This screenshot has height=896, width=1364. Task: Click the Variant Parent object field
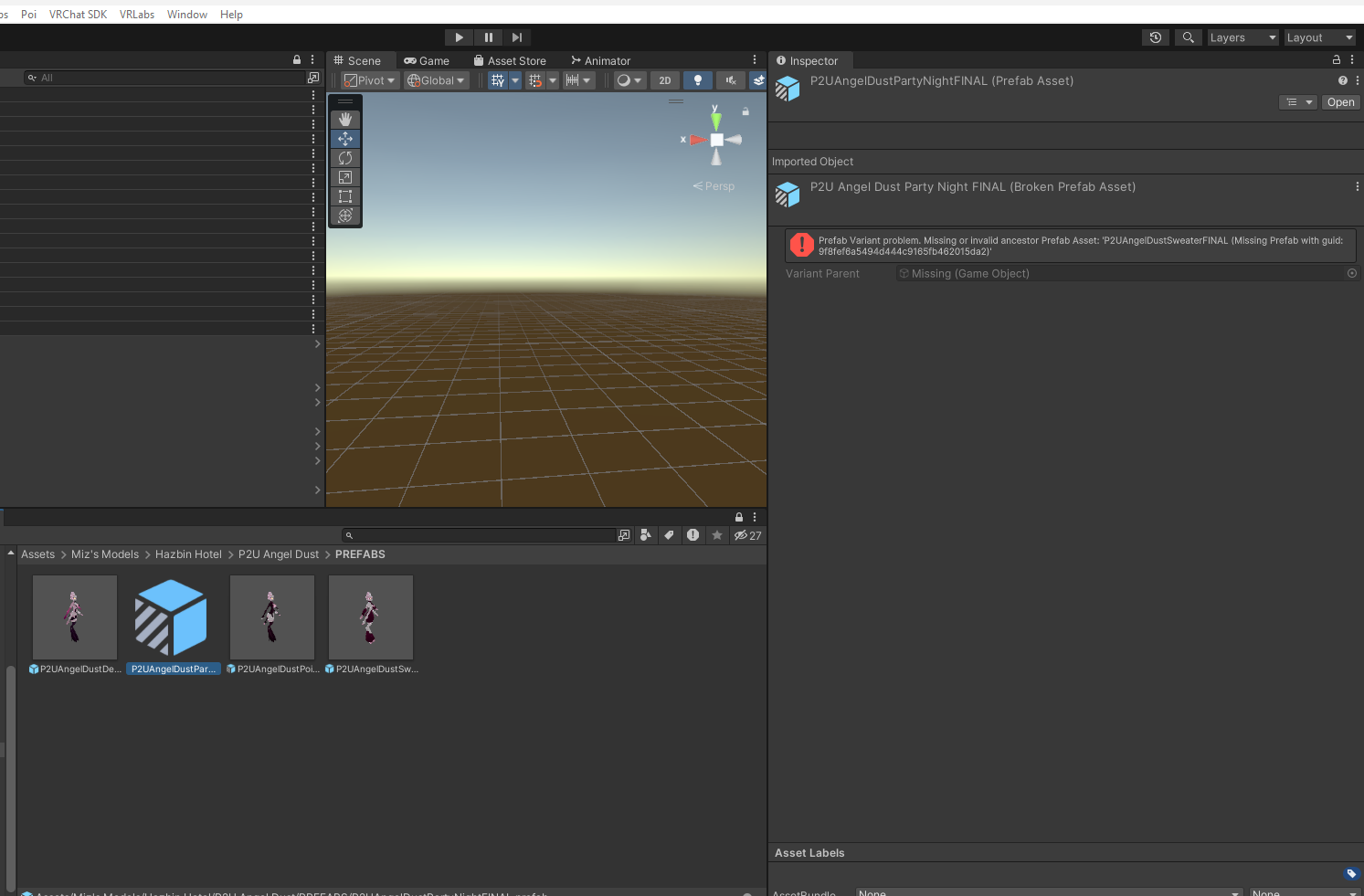[x=1127, y=273]
